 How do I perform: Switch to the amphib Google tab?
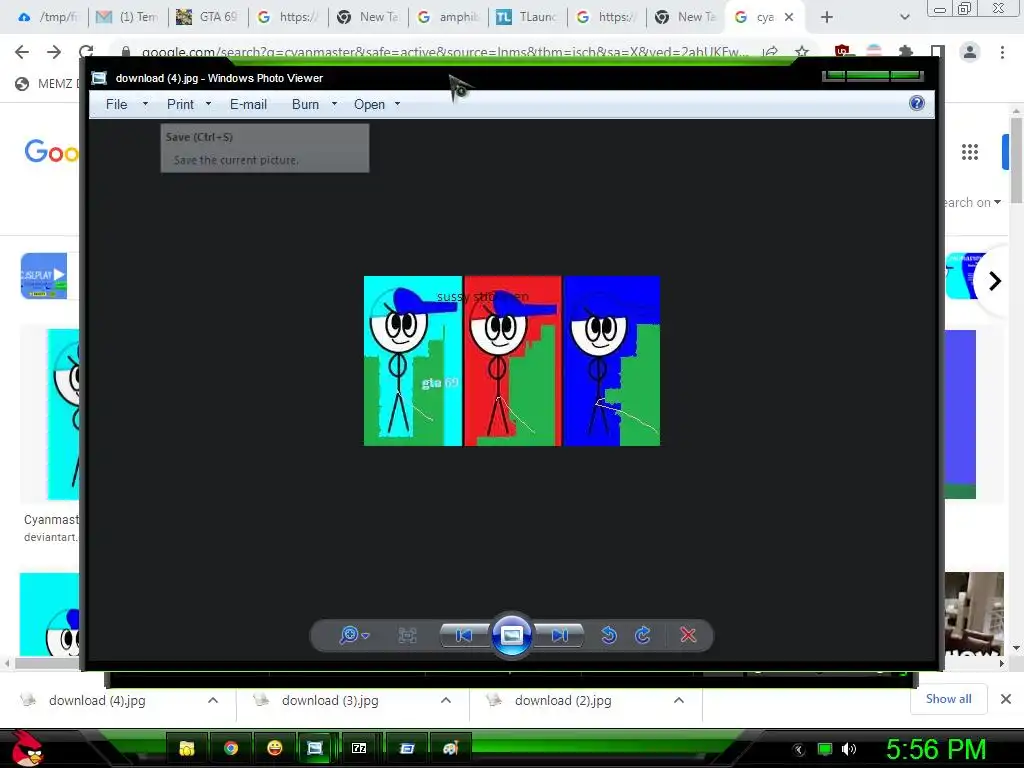[x=449, y=17]
